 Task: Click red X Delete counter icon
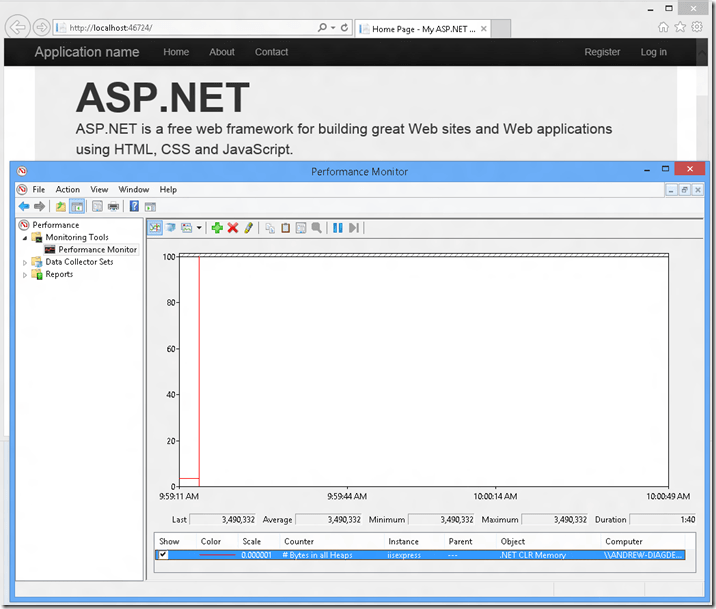click(233, 228)
